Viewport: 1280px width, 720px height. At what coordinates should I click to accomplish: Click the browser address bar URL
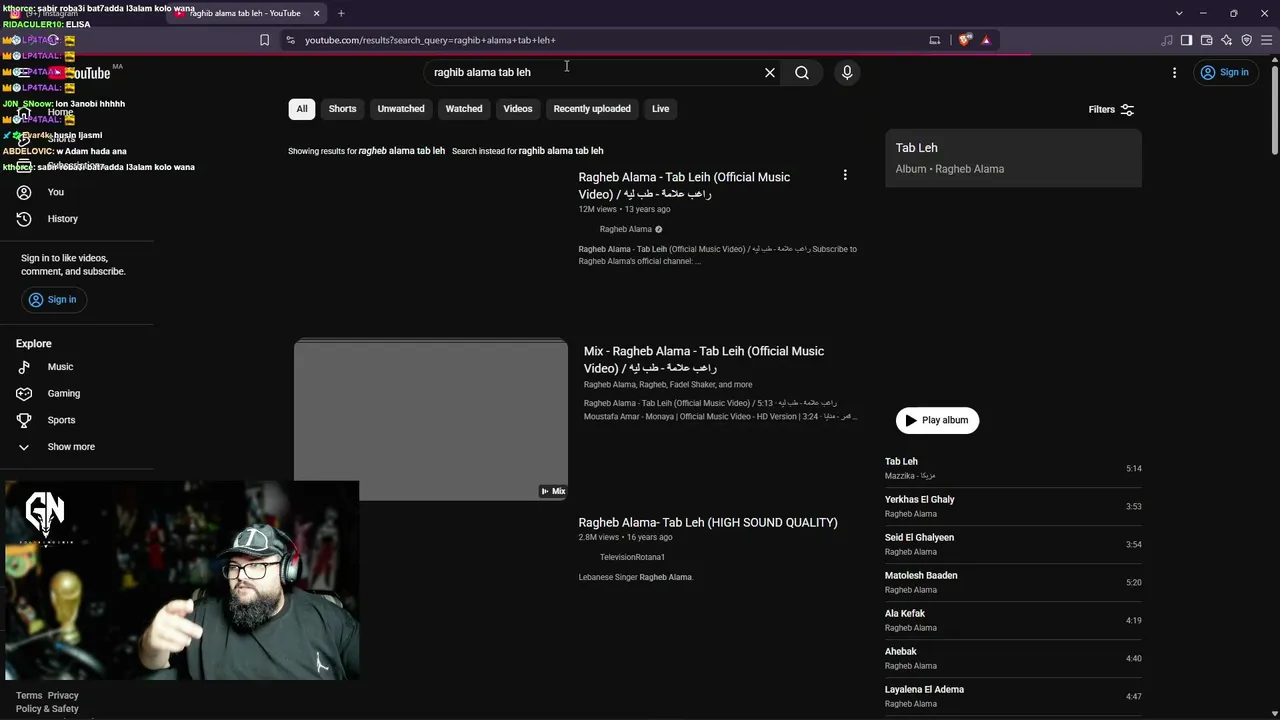click(430, 40)
